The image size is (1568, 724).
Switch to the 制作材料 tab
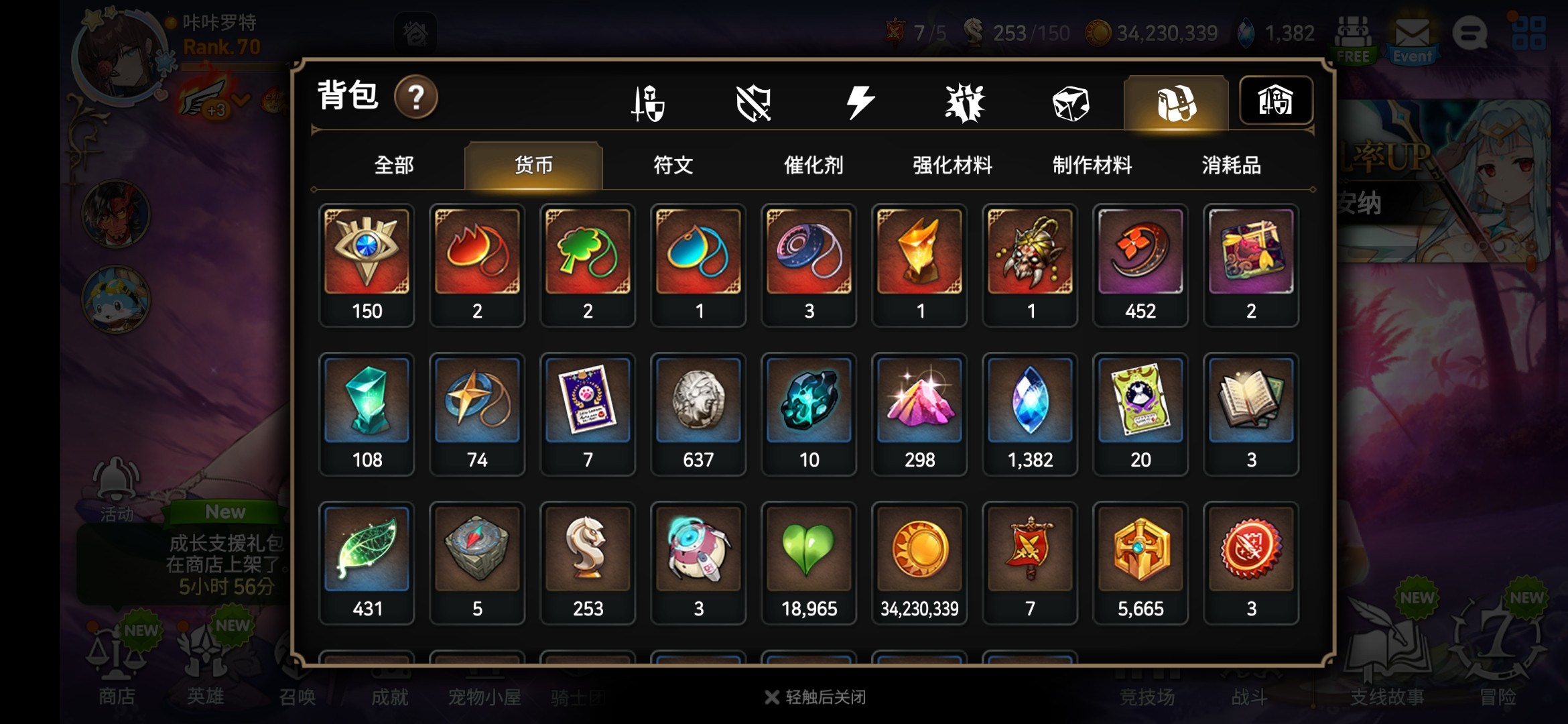[1092, 165]
